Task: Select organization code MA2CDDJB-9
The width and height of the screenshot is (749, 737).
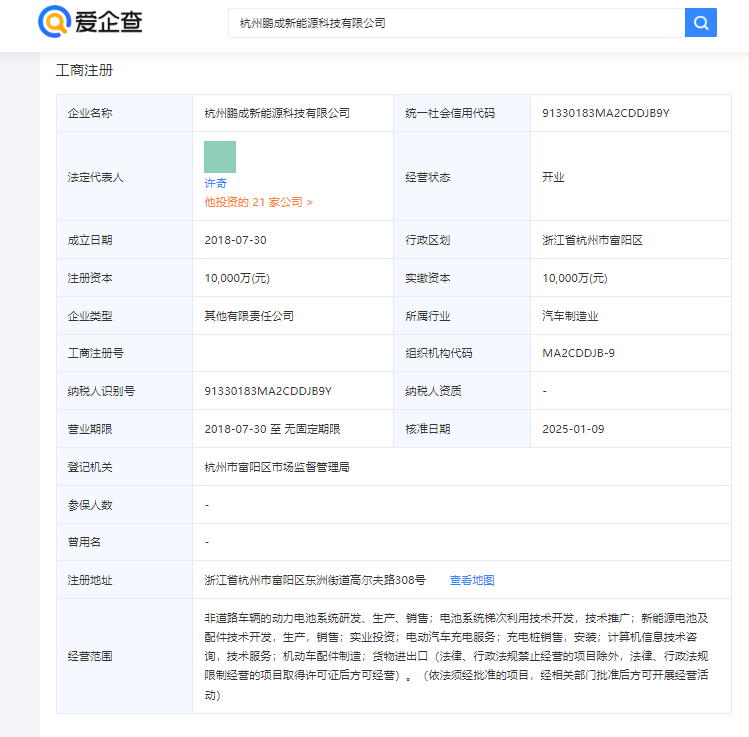Action: [x=578, y=353]
